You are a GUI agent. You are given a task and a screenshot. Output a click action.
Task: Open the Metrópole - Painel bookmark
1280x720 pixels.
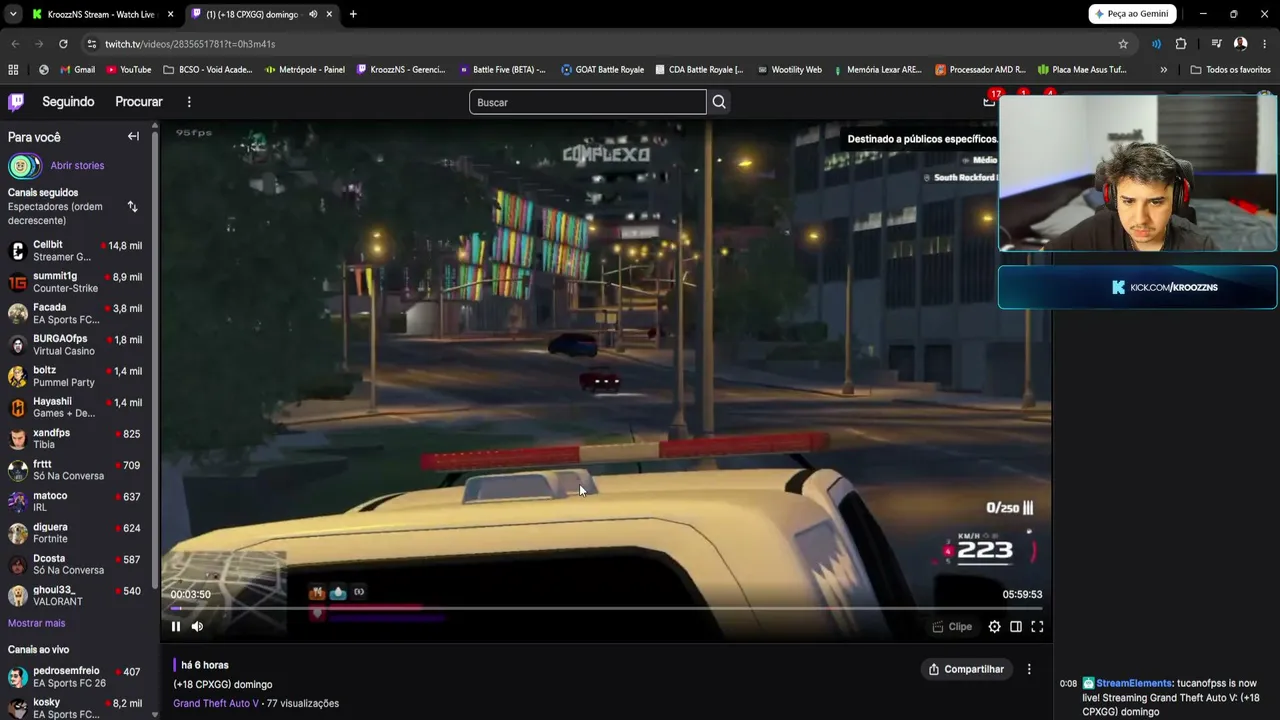pos(305,70)
